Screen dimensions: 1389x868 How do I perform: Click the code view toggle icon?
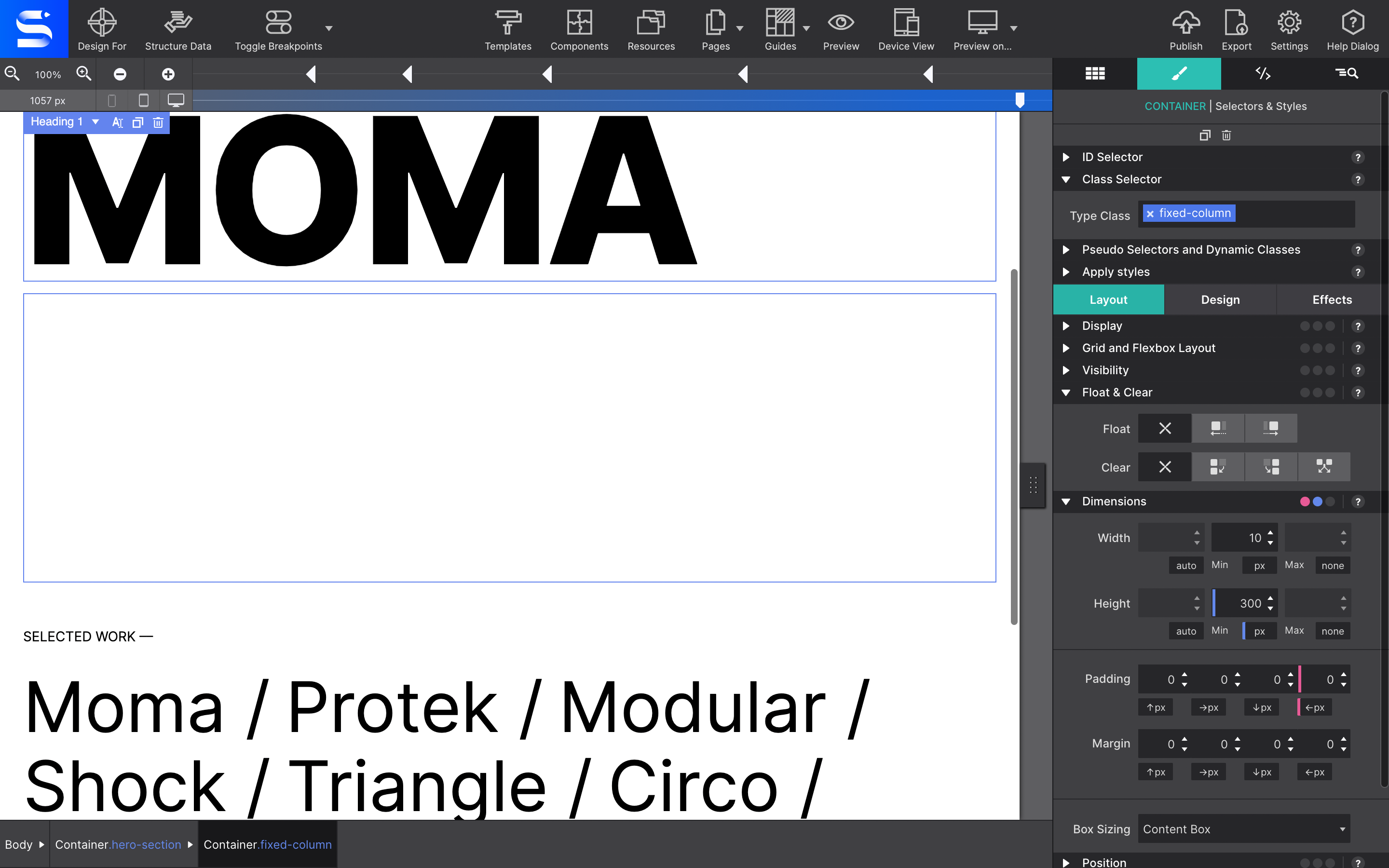click(1263, 73)
